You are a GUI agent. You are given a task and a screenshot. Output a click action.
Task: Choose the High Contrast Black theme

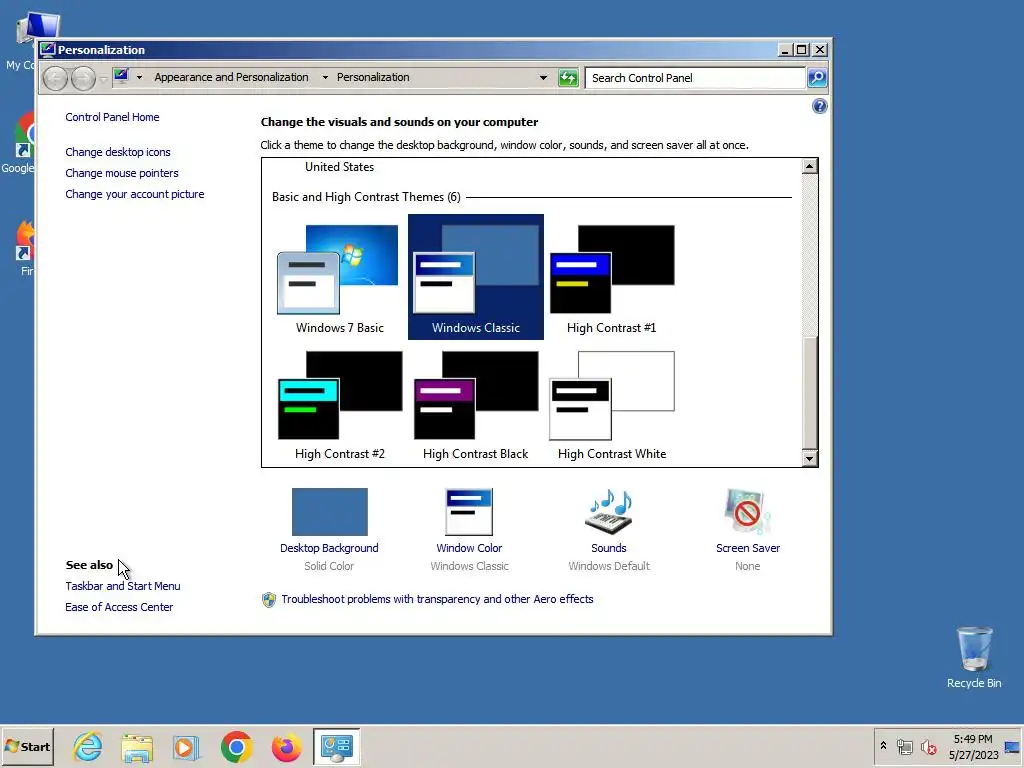(475, 405)
